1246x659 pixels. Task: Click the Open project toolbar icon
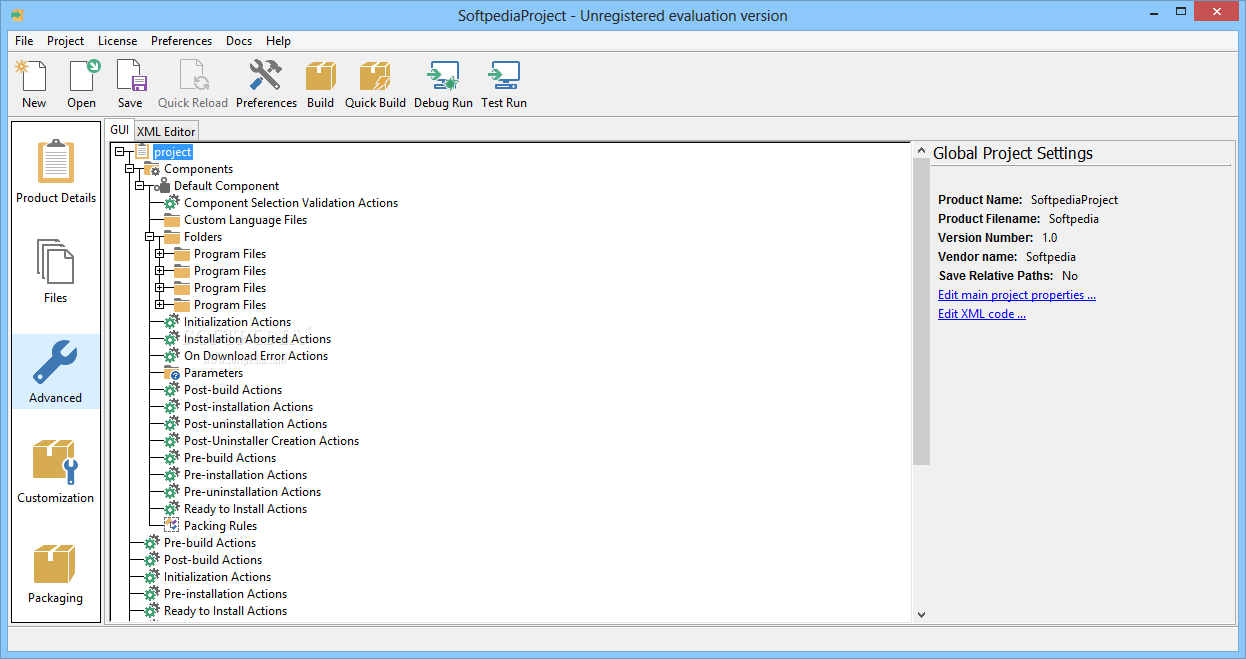[x=82, y=77]
